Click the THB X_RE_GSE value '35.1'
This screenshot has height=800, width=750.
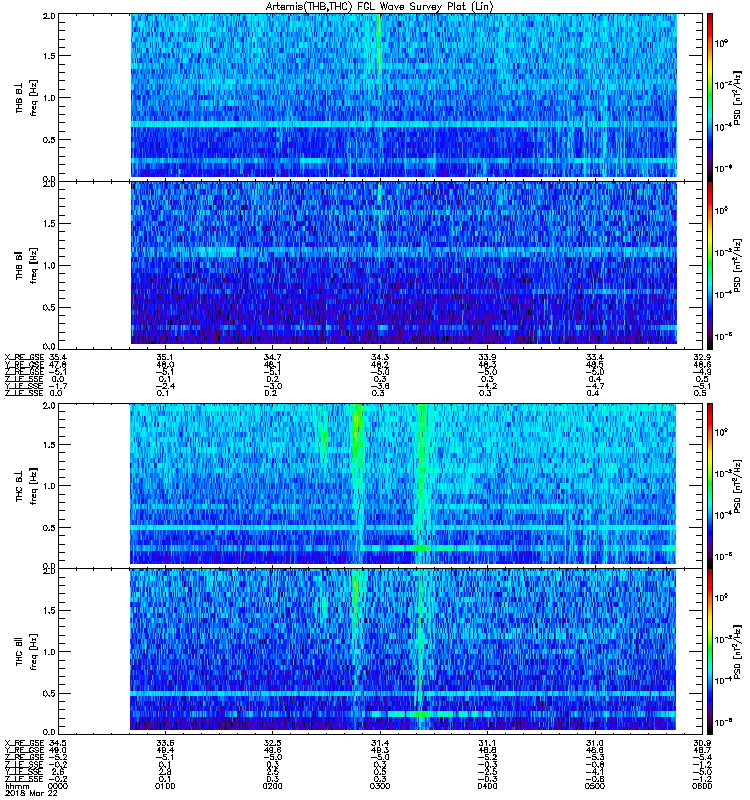[165, 357]
